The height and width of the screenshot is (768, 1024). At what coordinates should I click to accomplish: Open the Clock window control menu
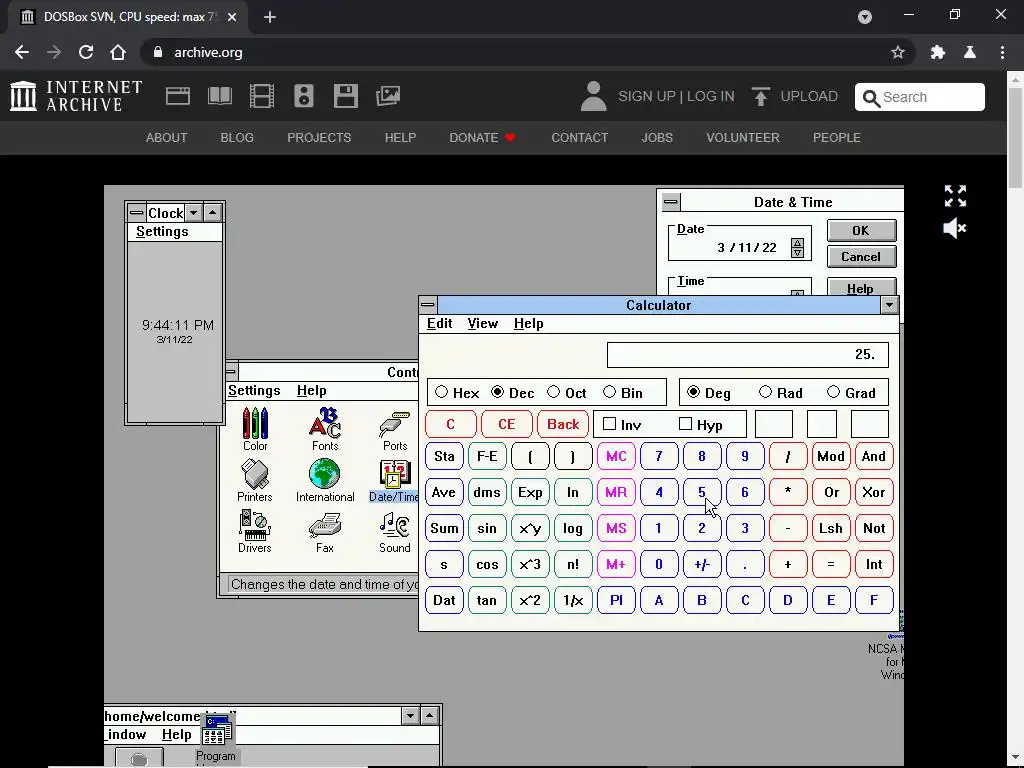point(136,213)
